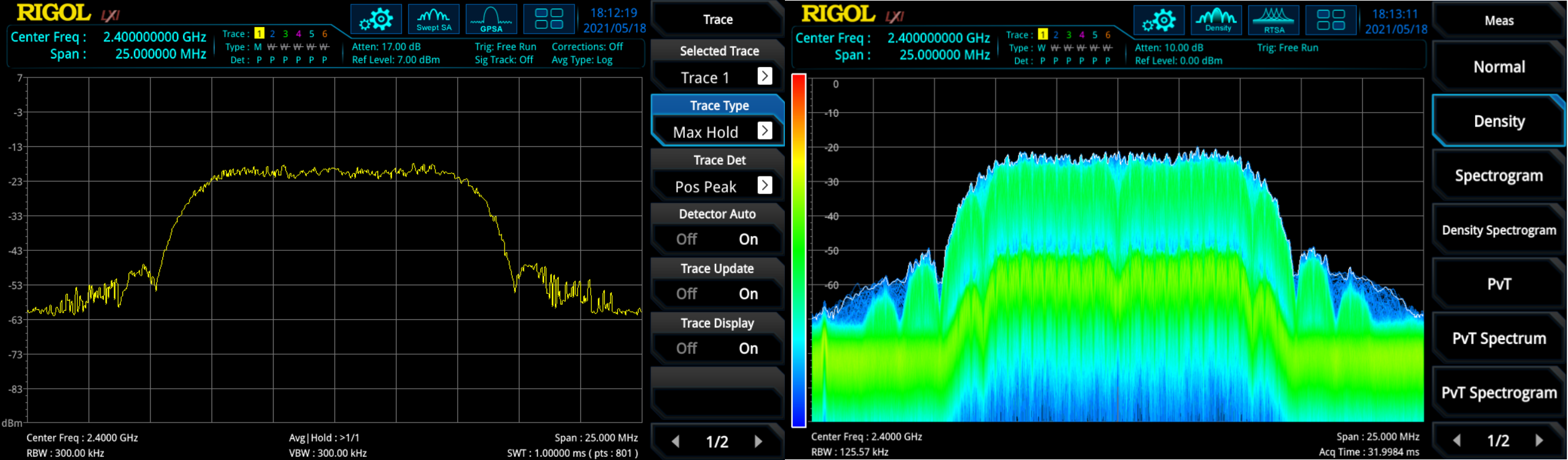Open the Selected Trace menu item
Viewport: 1568px width, 460px height.
pyautogui.click(x=717, y=65)
